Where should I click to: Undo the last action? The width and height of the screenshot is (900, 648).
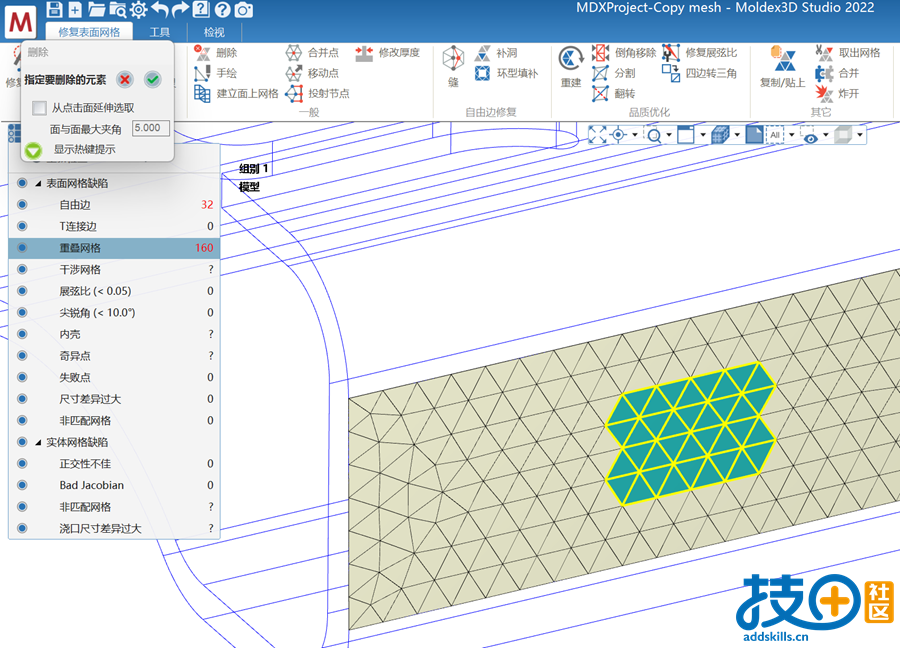160,9
